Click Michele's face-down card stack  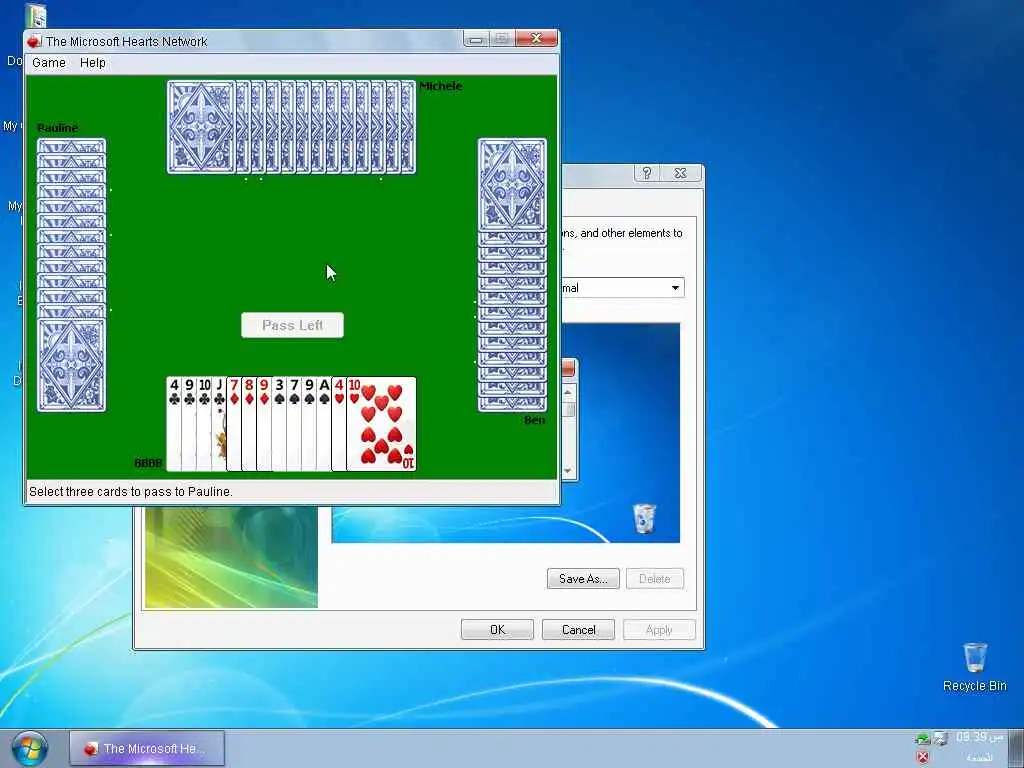click(291, 127)
